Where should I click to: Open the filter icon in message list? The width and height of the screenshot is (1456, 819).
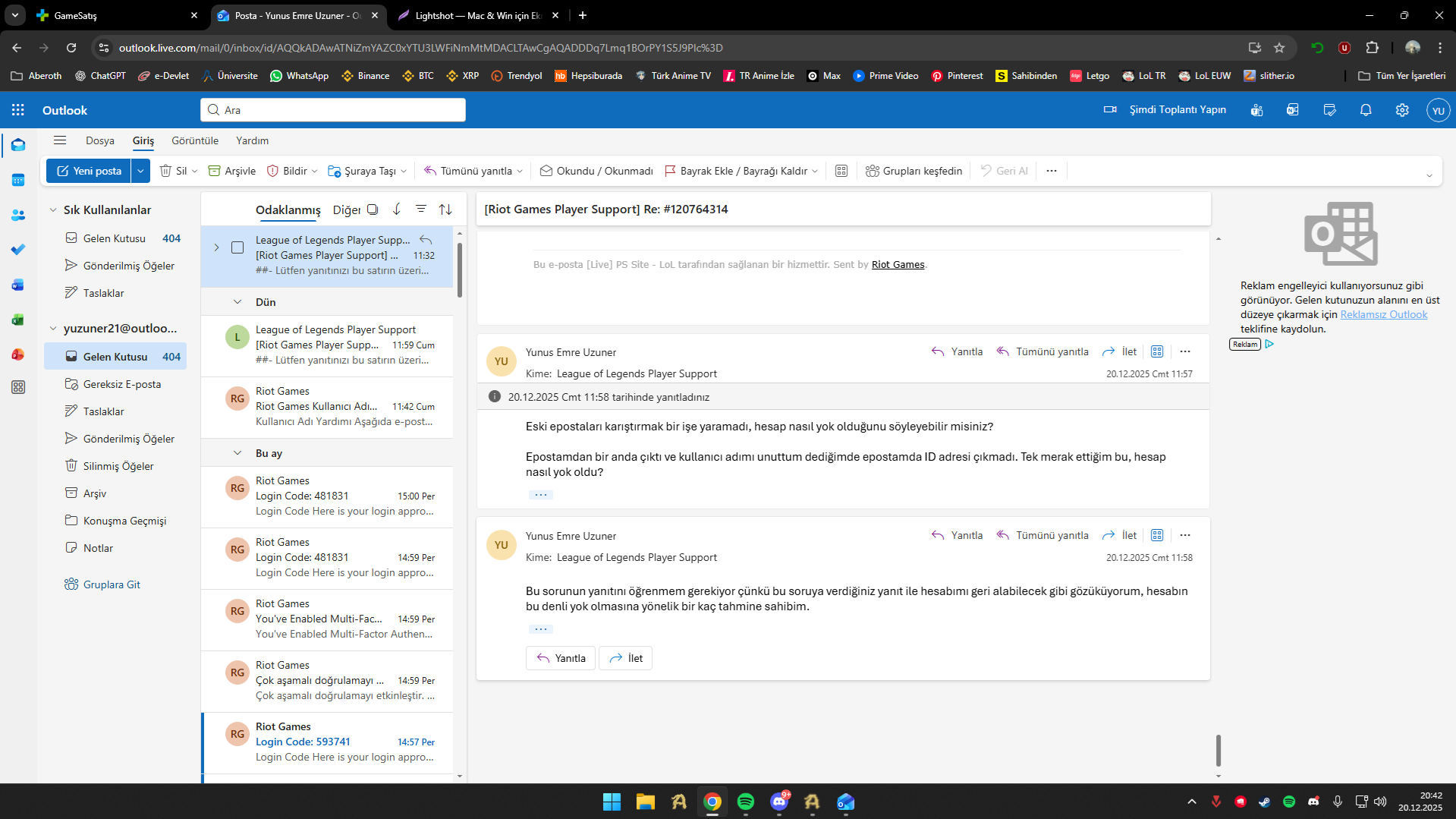(421, 209)
